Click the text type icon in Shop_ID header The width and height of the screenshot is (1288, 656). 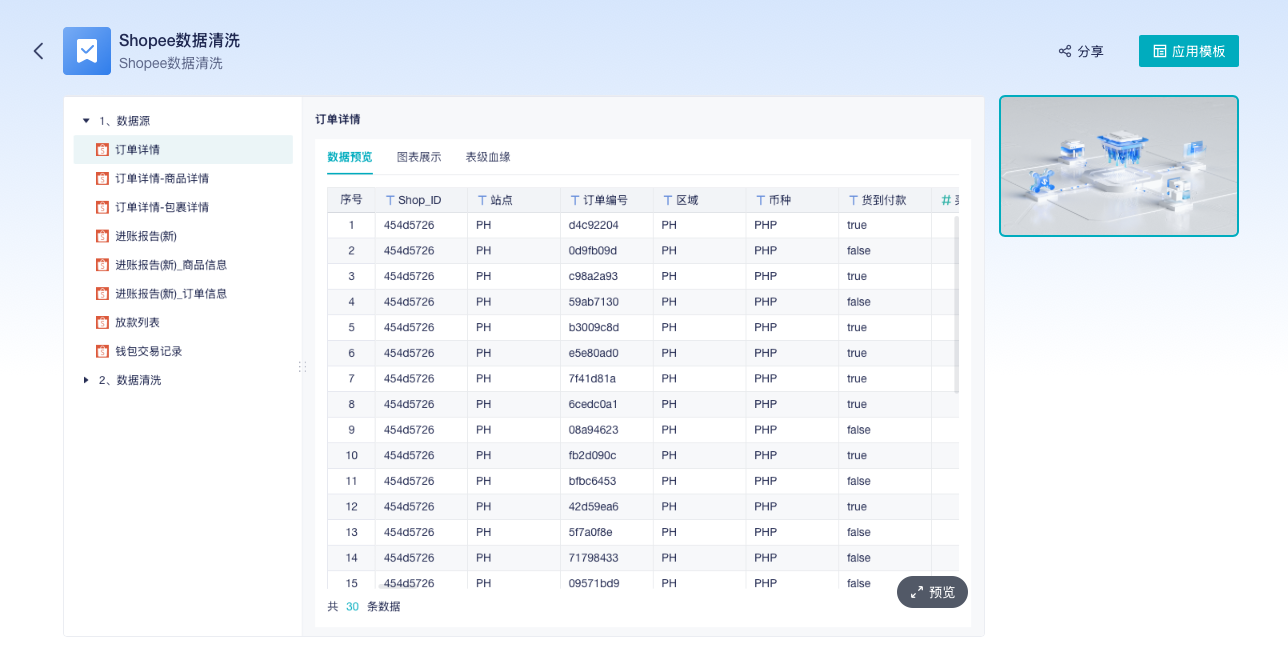point(390,200)
